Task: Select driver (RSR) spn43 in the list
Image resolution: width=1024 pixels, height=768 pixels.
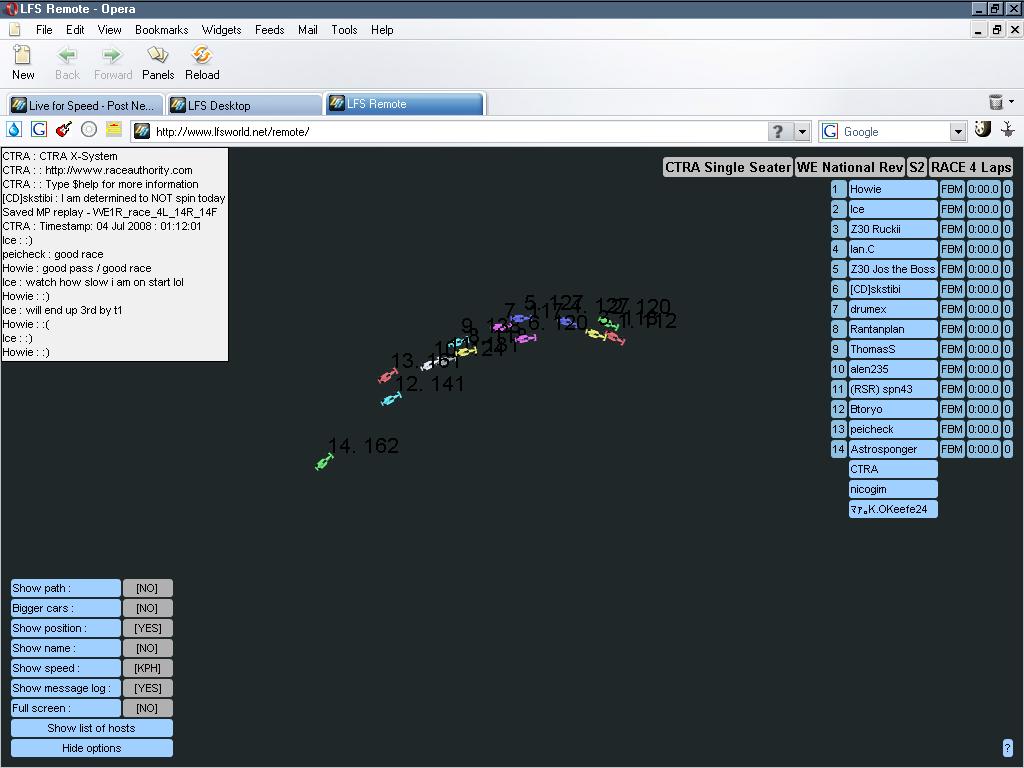Action: 892,389
